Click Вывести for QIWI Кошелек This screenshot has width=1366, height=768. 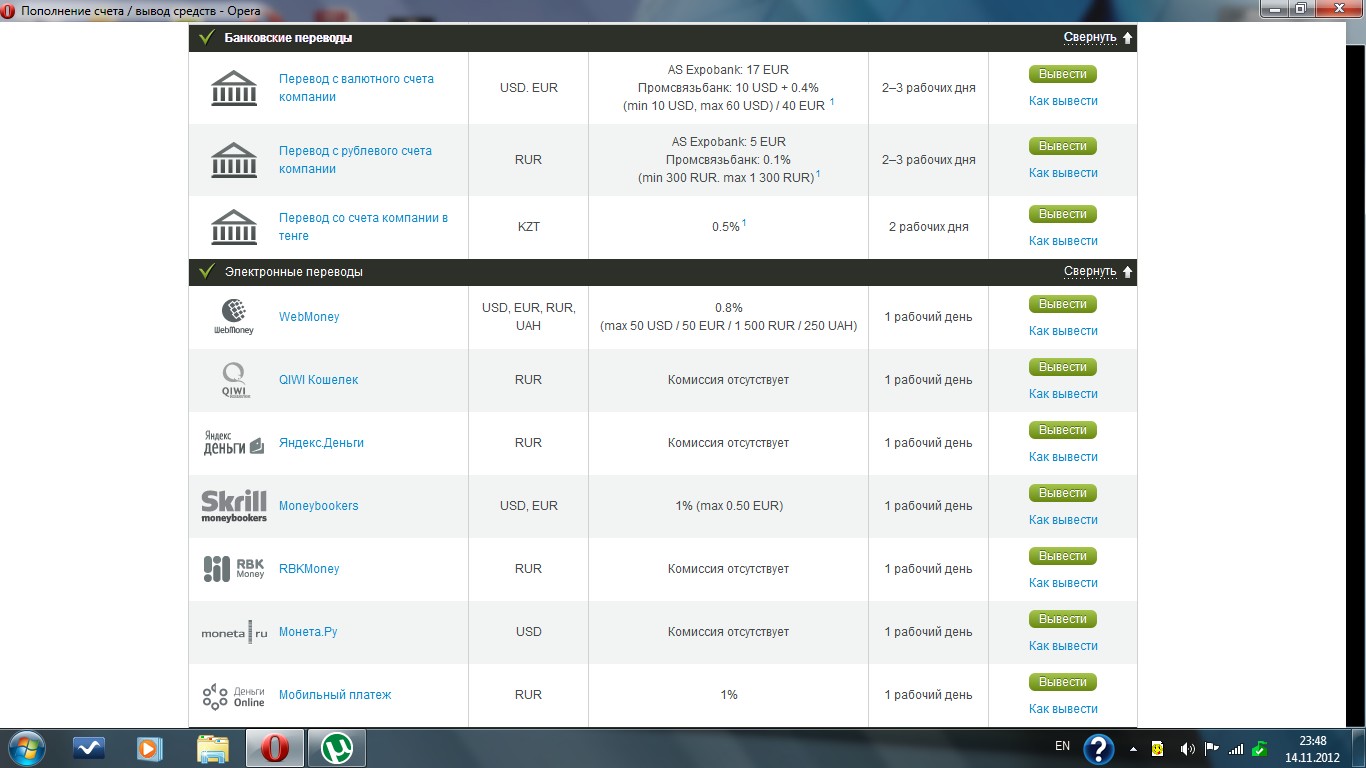point(1063,367)
